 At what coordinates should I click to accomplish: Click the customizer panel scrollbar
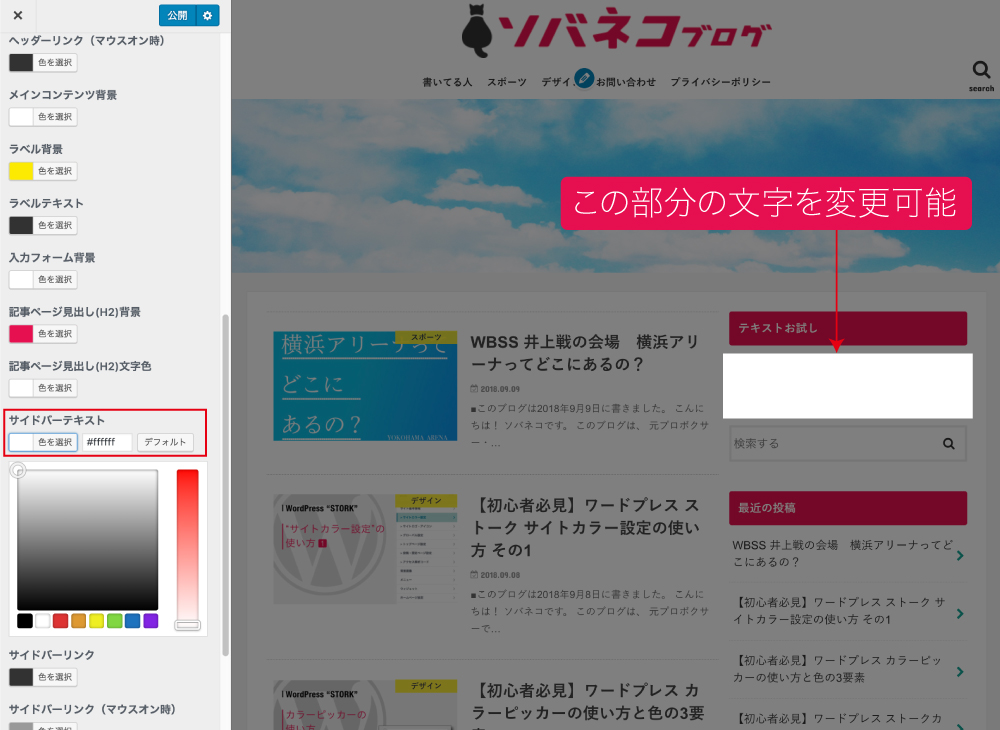tap(225, 485)
